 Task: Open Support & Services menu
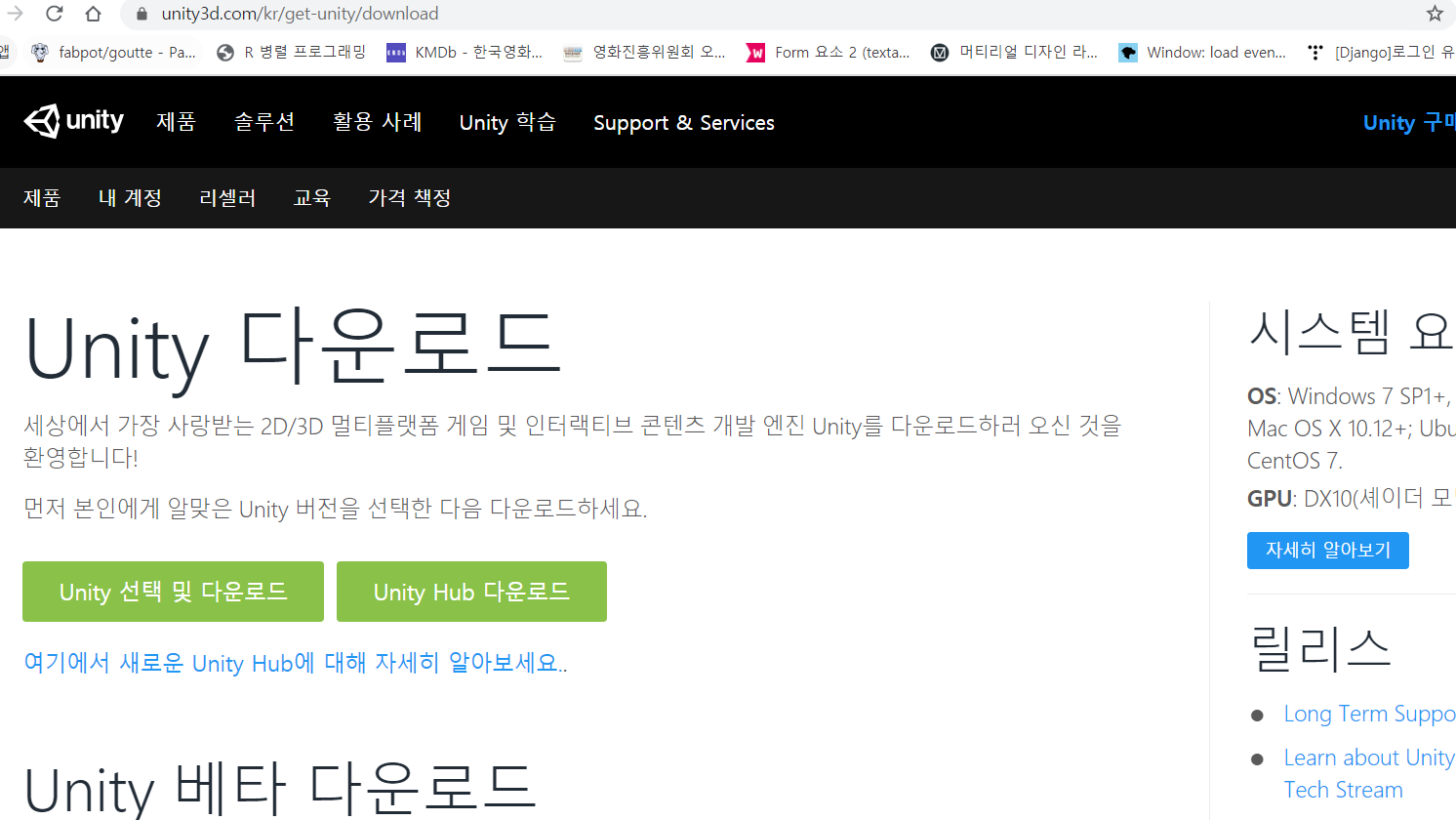(x=684, y=122)
